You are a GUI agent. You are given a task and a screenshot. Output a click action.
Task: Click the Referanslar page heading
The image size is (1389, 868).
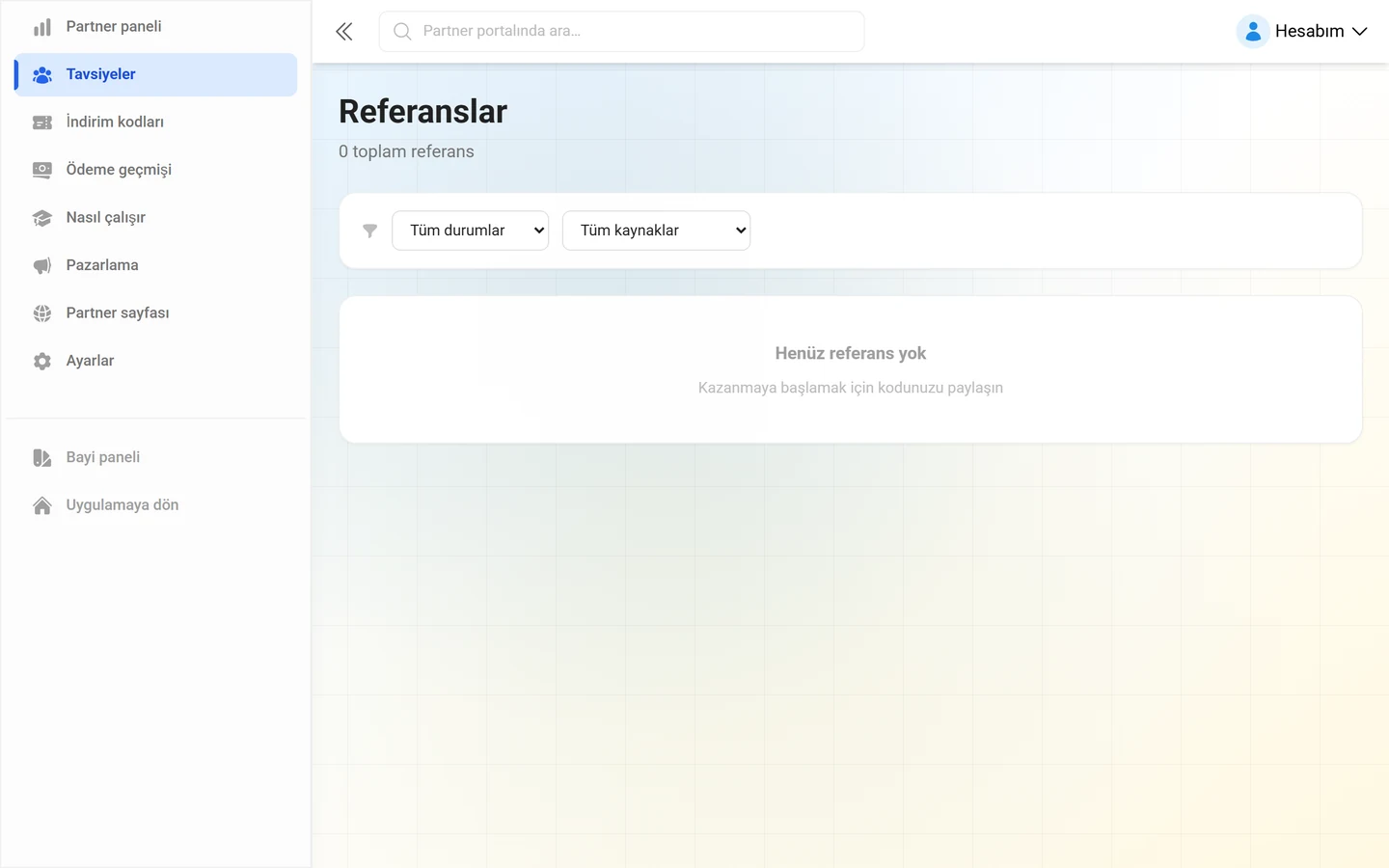point(422,112)
